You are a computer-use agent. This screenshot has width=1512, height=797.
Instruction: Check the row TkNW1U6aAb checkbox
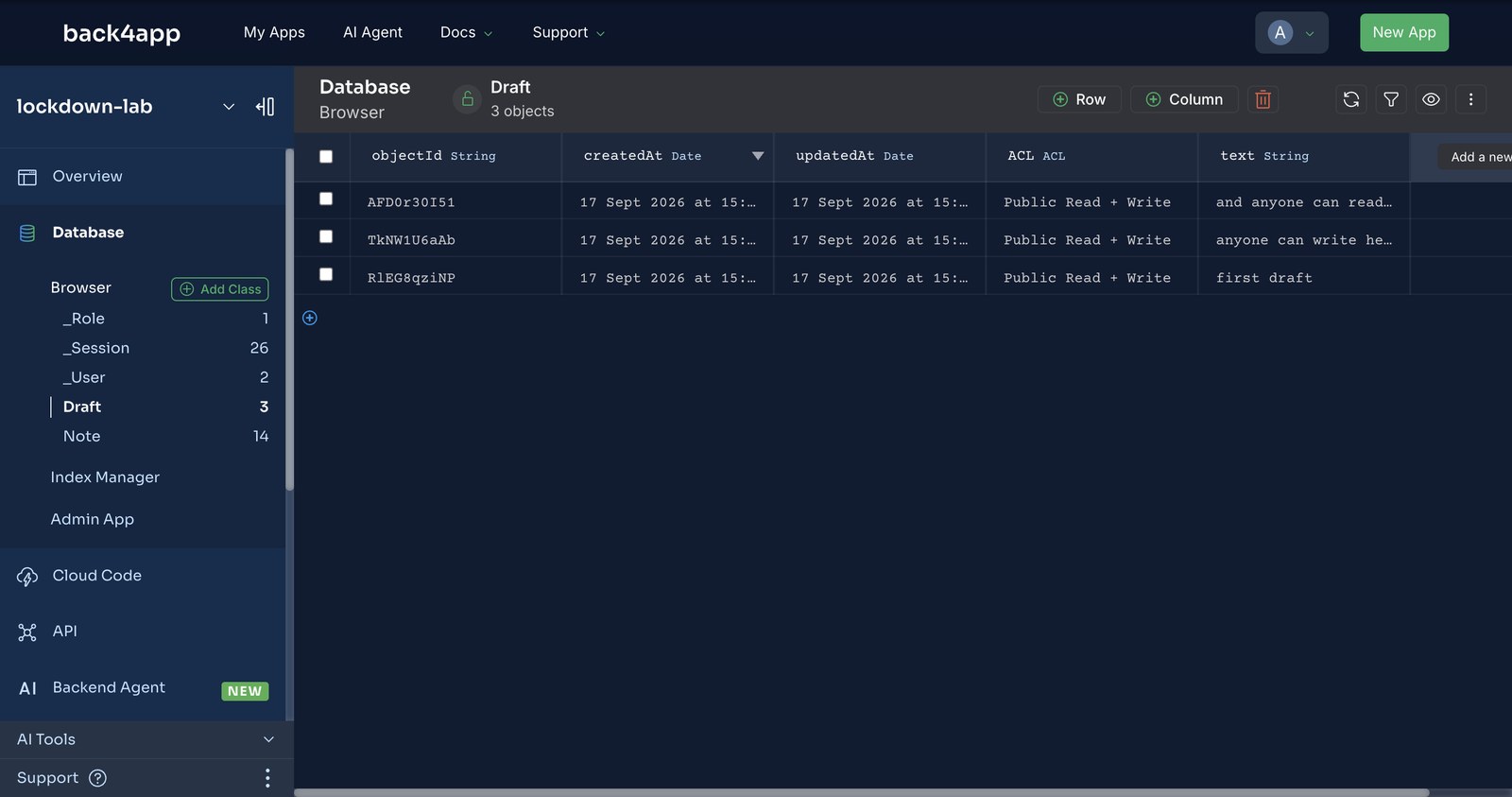tap(326, 236)
